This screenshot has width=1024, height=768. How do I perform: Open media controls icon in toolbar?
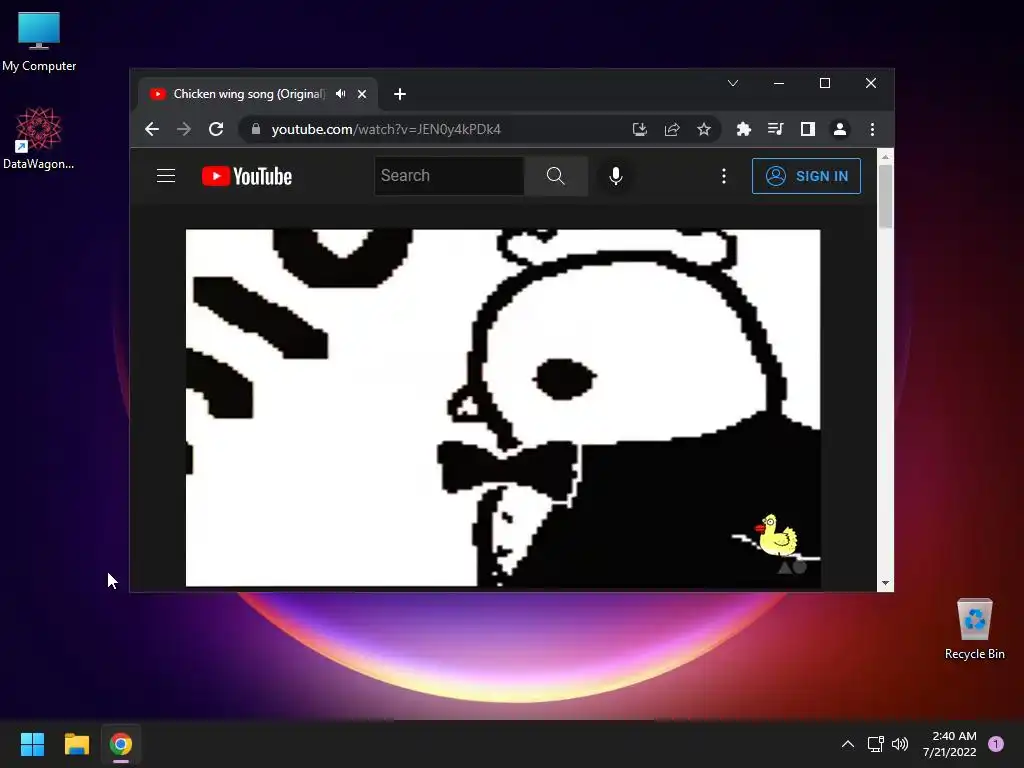click(775, 129)
